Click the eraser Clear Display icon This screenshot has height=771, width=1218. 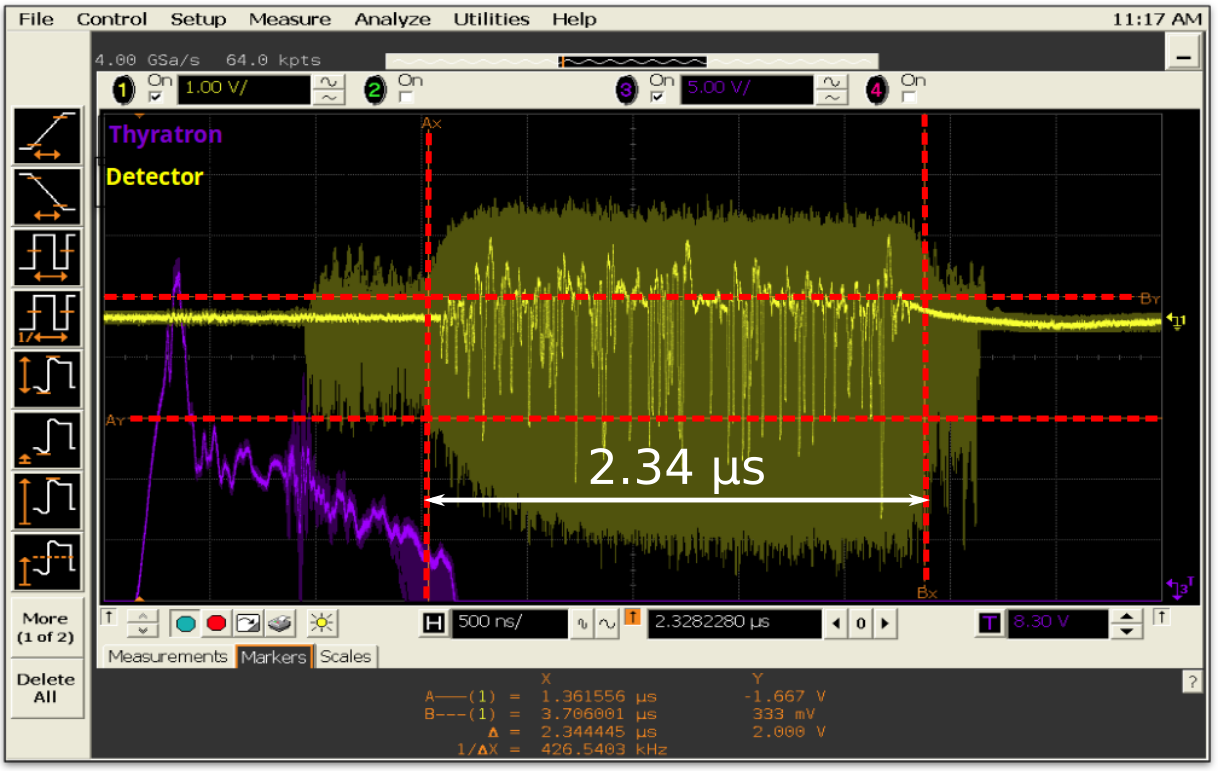[278, 623]
